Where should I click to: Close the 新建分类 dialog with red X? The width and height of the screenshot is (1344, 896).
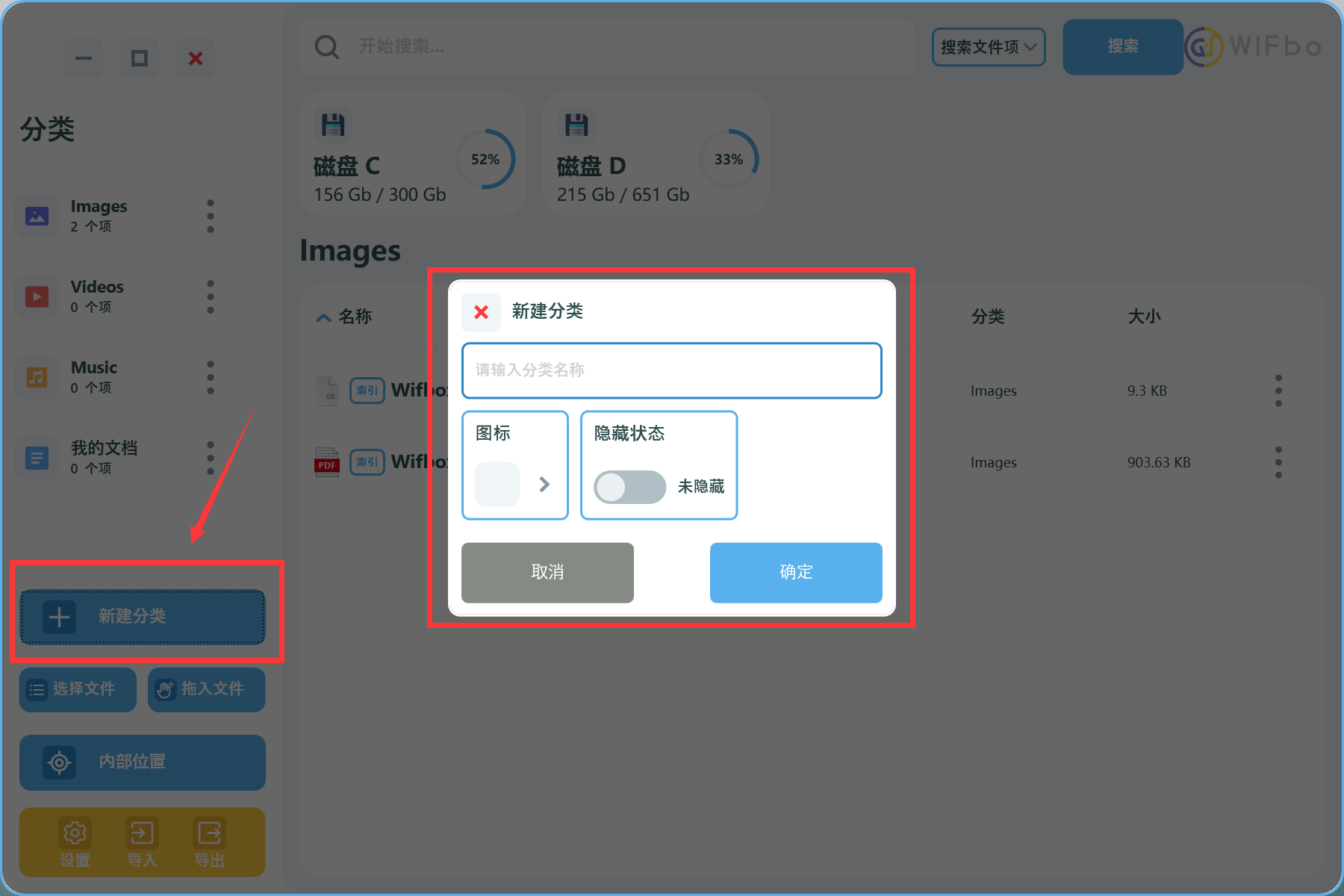tap(481, 312)
